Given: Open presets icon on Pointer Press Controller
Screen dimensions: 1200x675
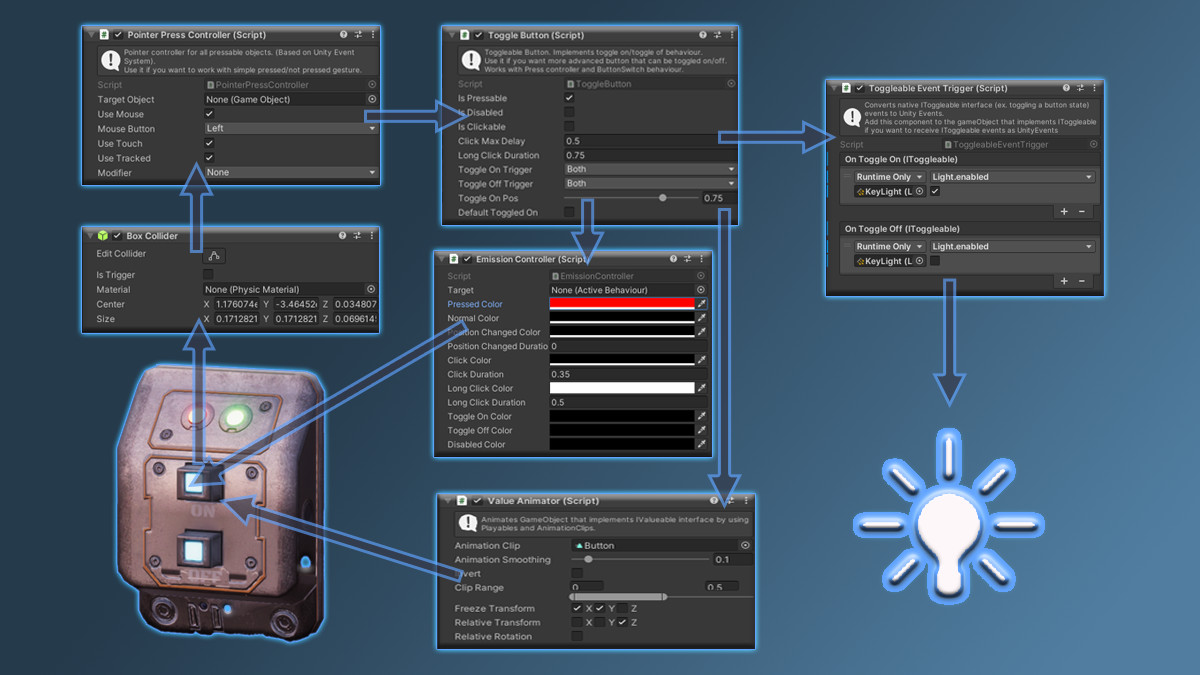Looking at the screenshot, I should coord(357,35).
